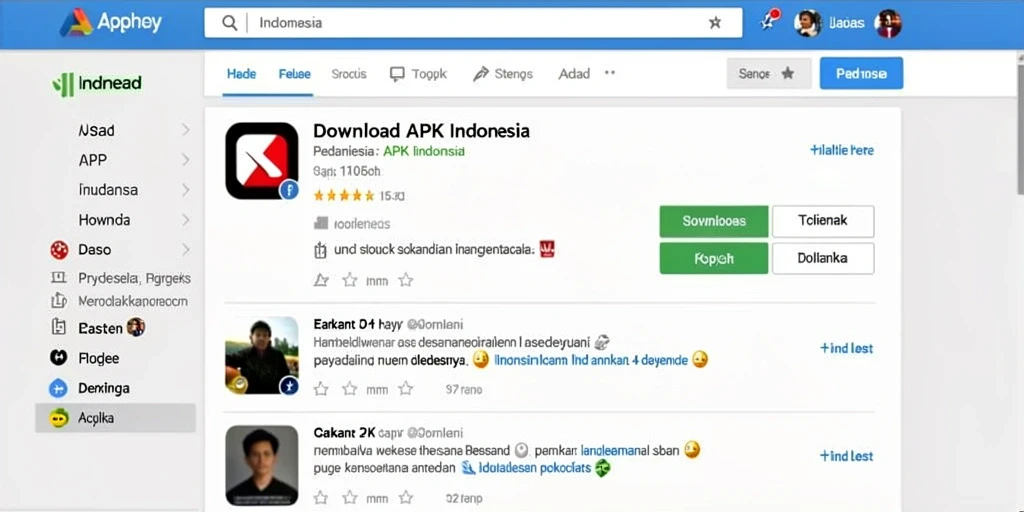Click the first star in Cakant 2K post
Screen dimensions: 1024x512
[x=321, y=497]
